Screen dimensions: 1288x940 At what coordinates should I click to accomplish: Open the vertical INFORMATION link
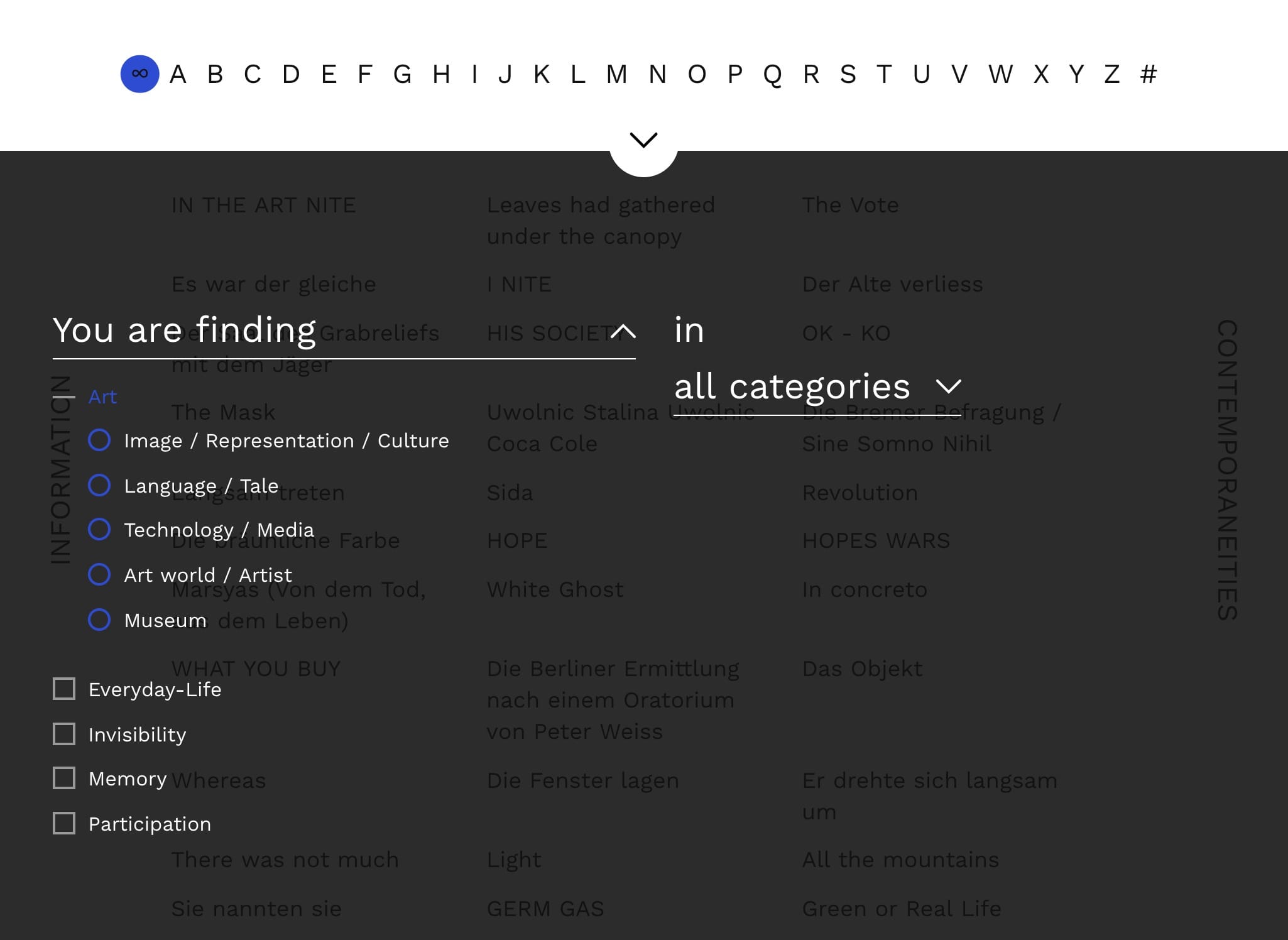pyautogui.click(x=61, y=470)
